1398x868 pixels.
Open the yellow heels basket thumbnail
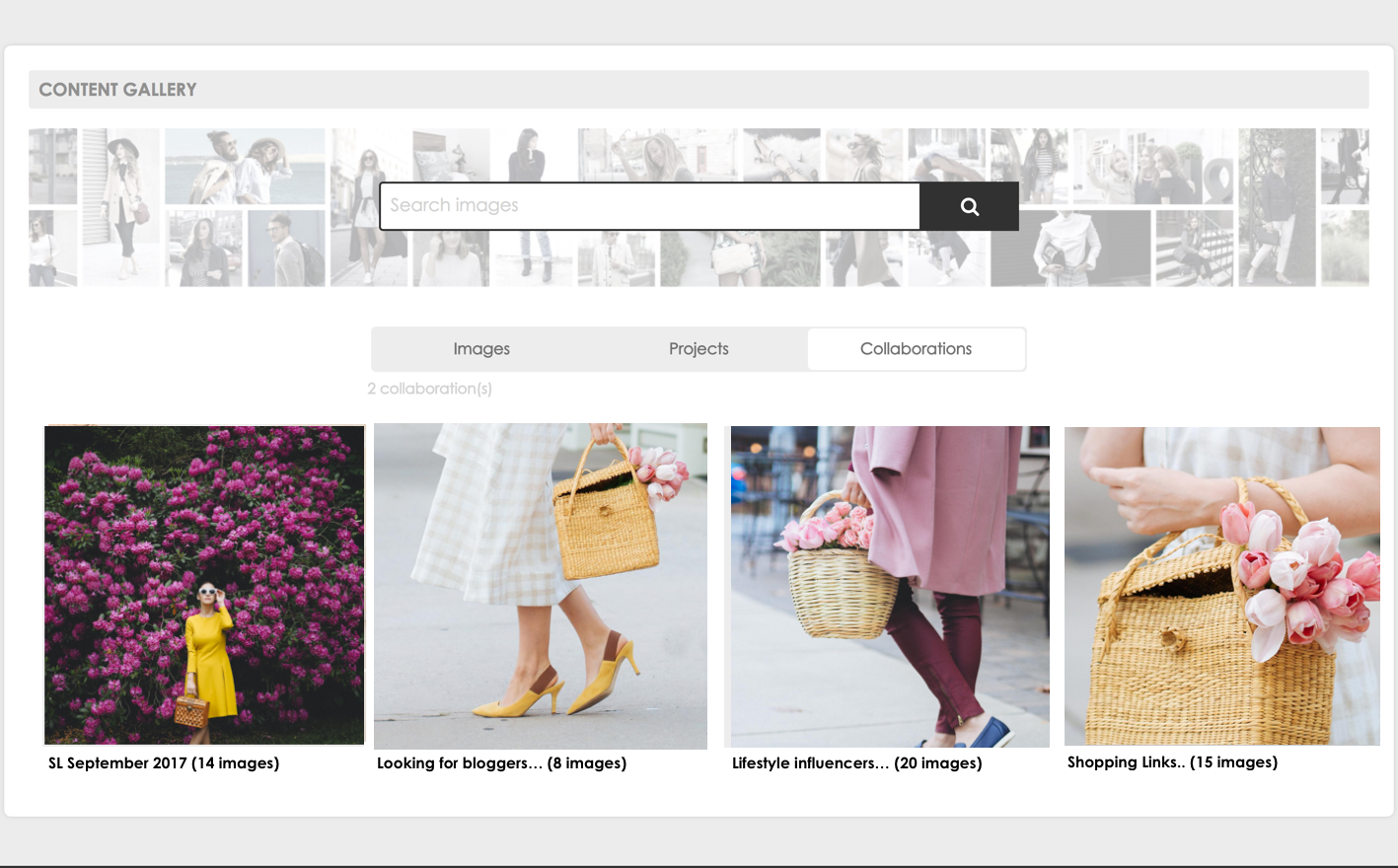[x=541, y=586]
